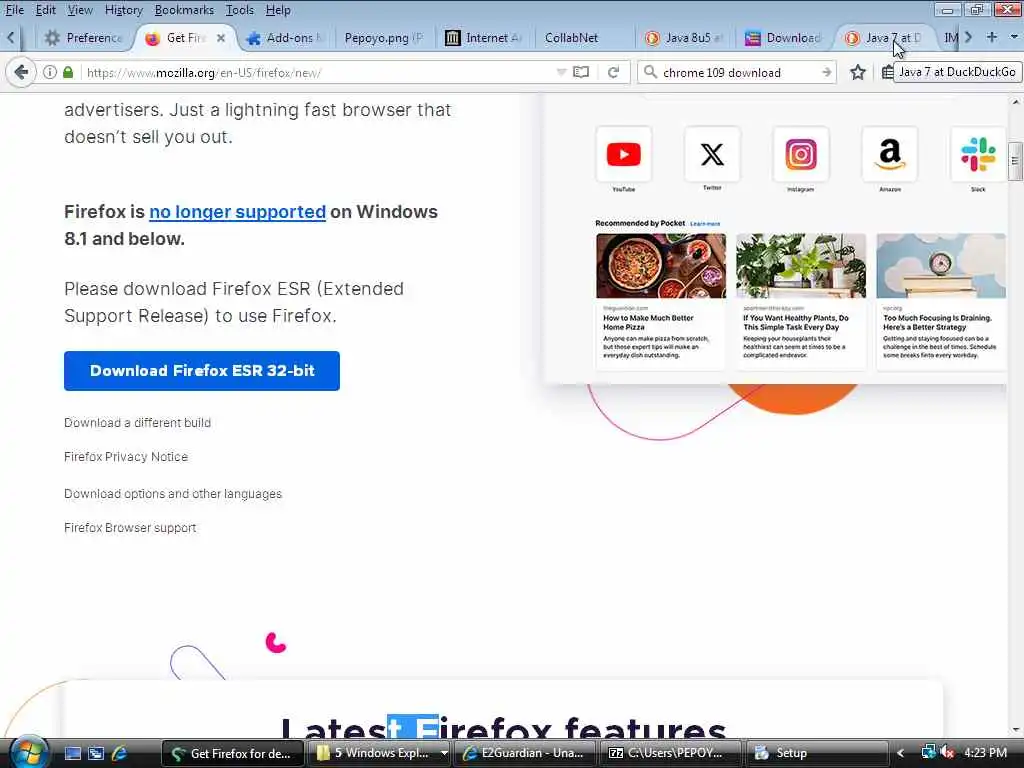
Task: Click the search magnifier icon
Action: pyautogui.click(x=650, y=72)
